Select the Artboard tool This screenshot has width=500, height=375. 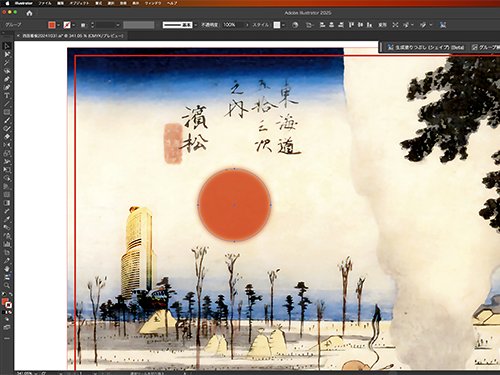7,252
